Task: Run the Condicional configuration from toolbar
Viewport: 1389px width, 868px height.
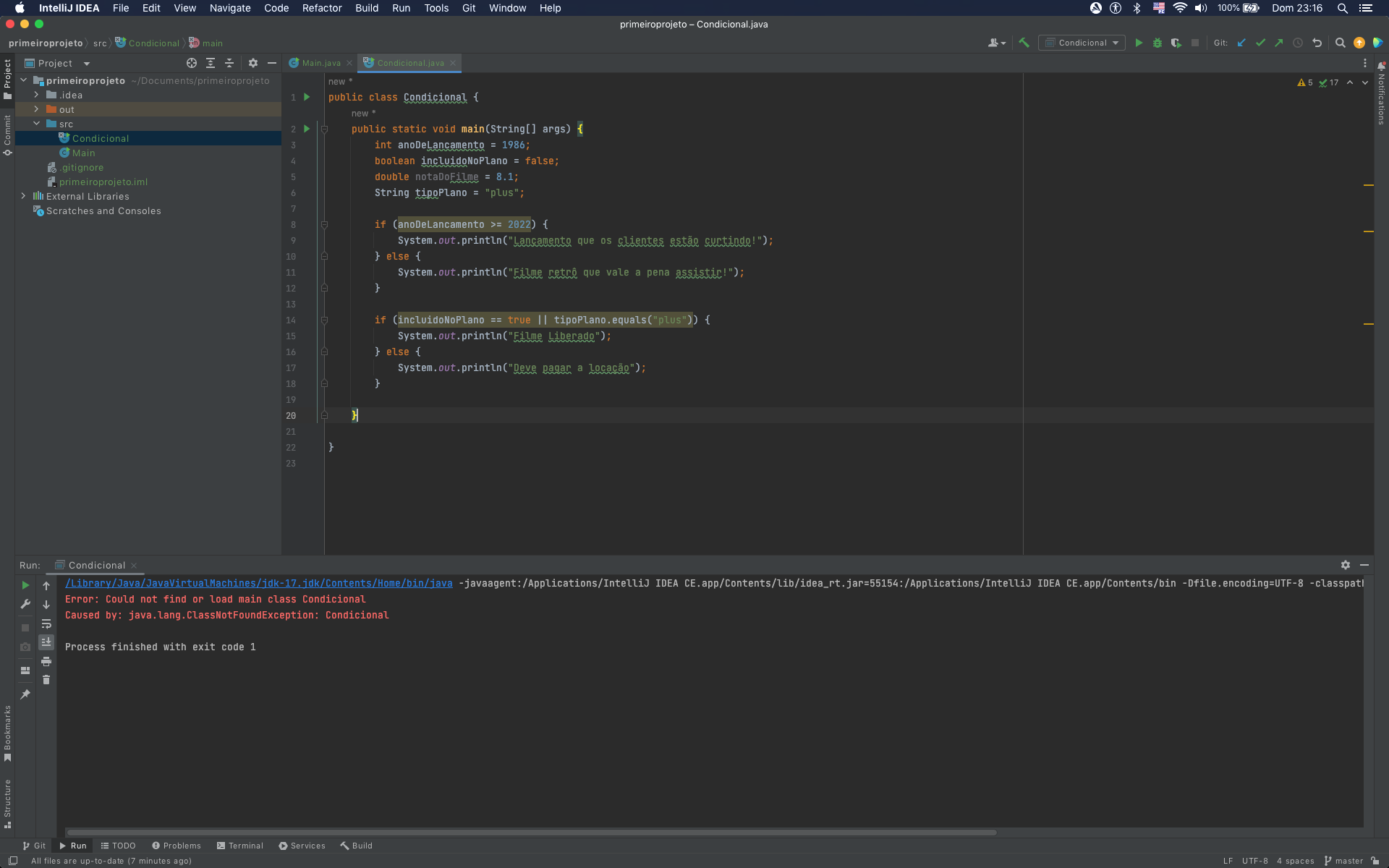Action: point(1139,43)
